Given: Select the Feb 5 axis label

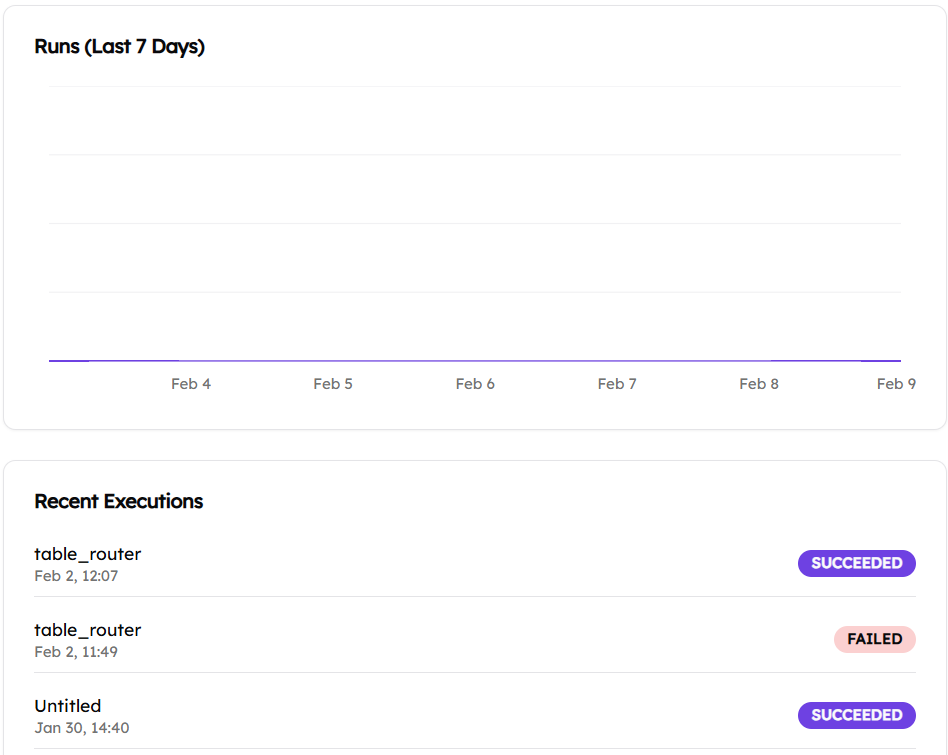Looking at the screenshot, I should click(x=333, y=384).
